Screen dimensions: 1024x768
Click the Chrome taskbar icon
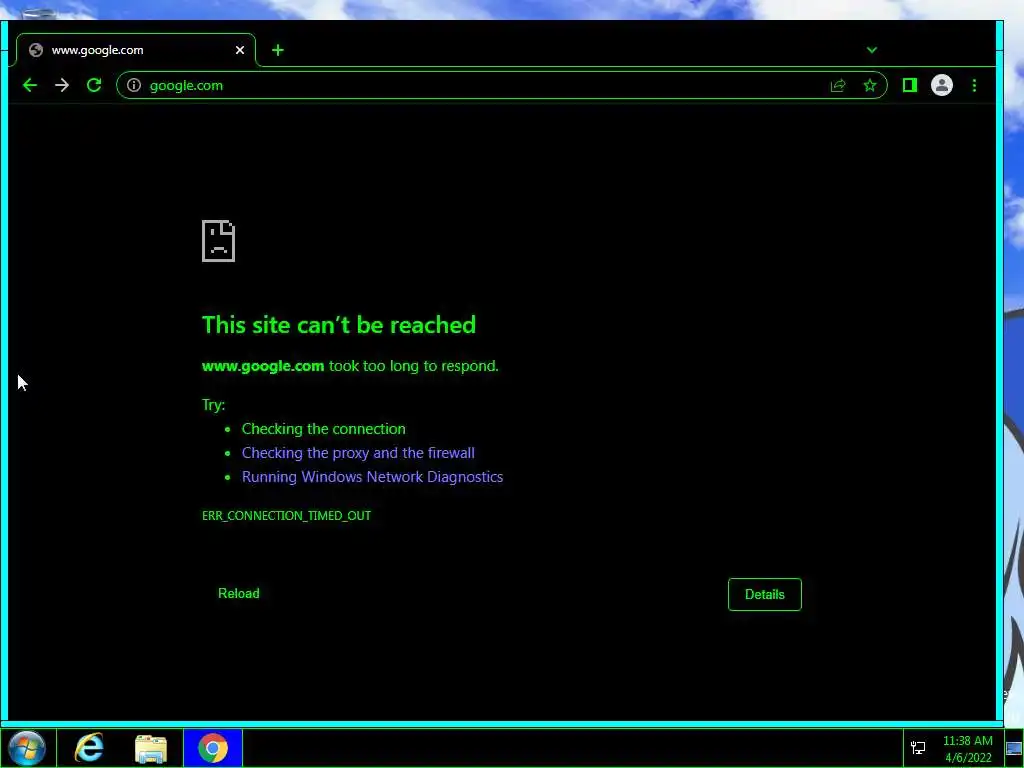213,748
